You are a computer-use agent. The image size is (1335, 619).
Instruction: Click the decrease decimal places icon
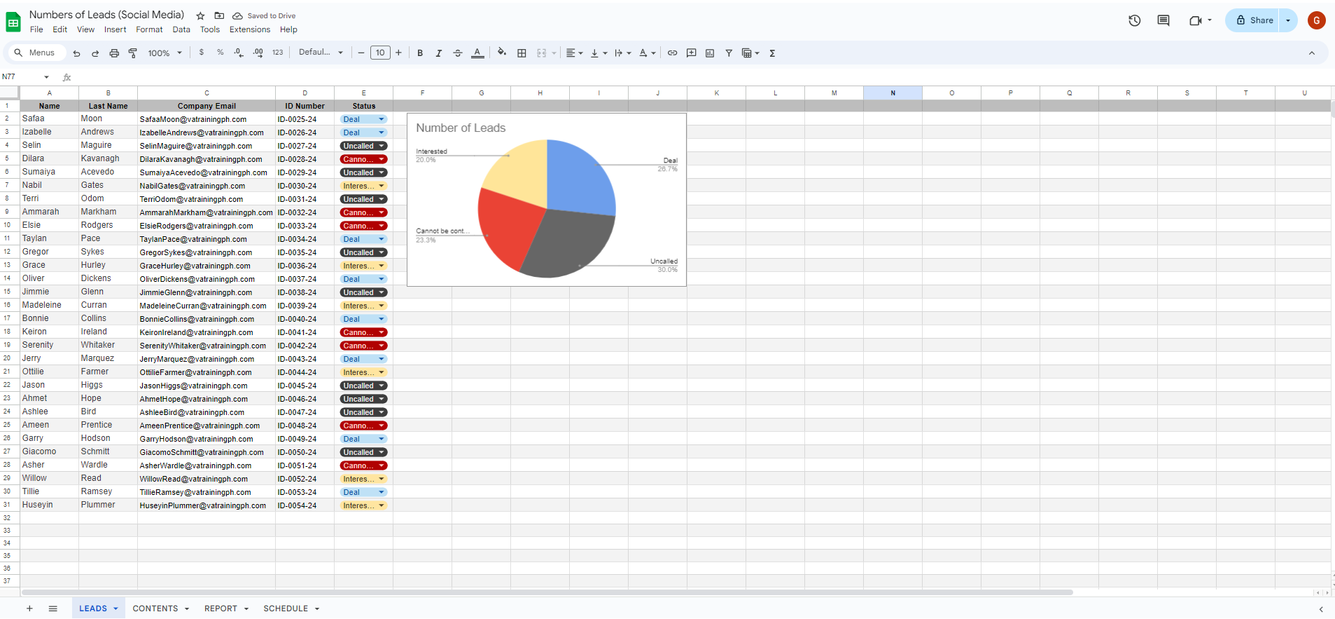click(239, 53)
